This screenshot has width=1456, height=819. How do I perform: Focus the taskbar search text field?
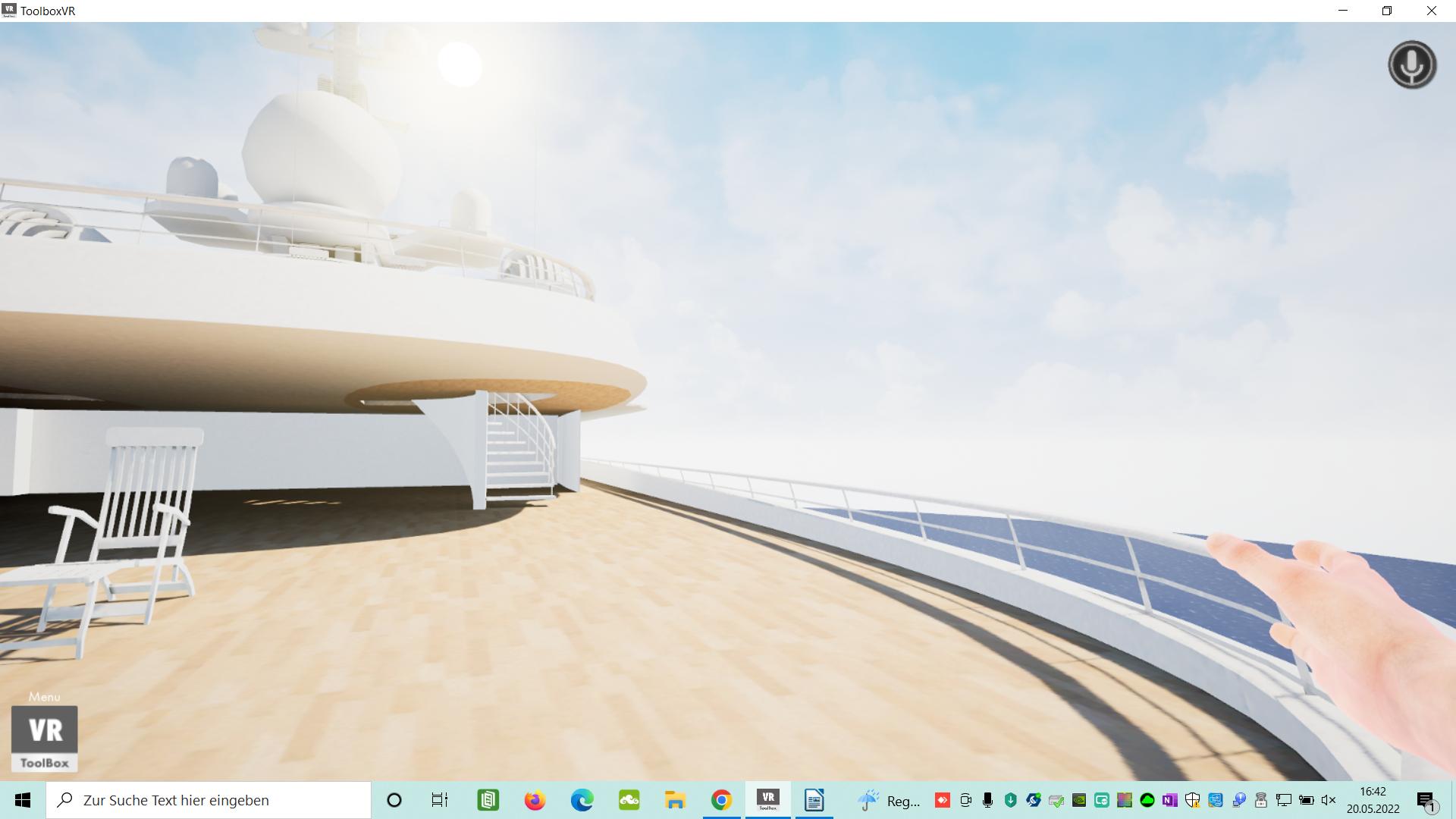pos(209,800)
